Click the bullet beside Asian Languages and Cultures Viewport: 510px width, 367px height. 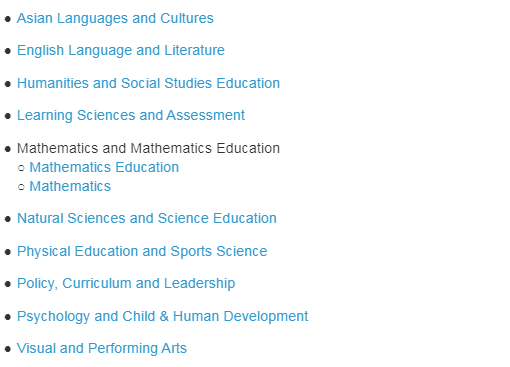point(8,19)
